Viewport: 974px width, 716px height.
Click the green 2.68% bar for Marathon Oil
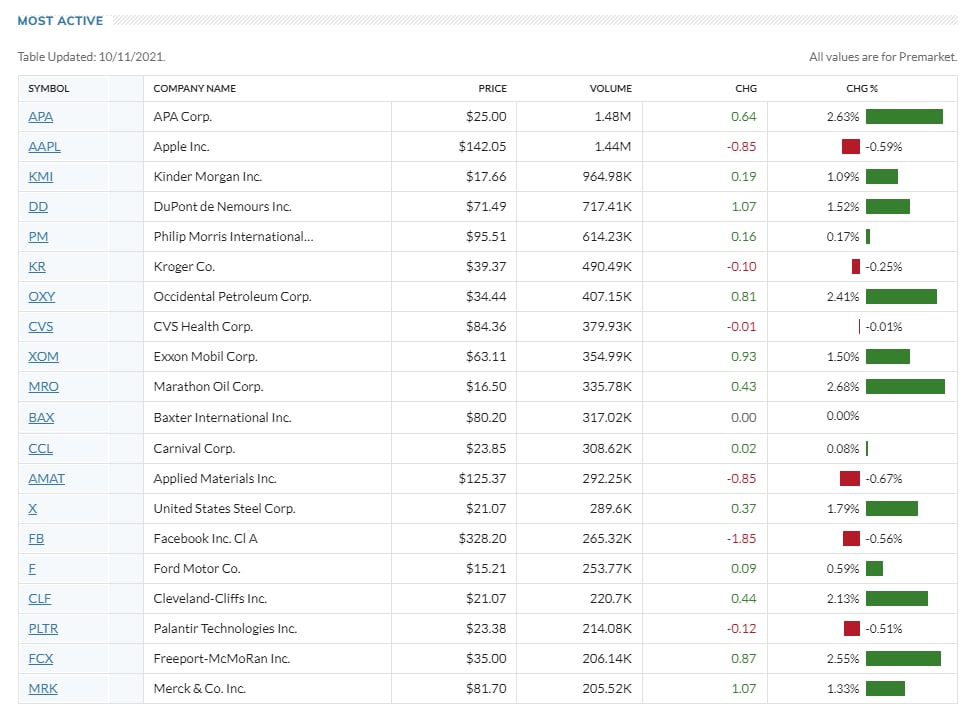coord(905,386)
